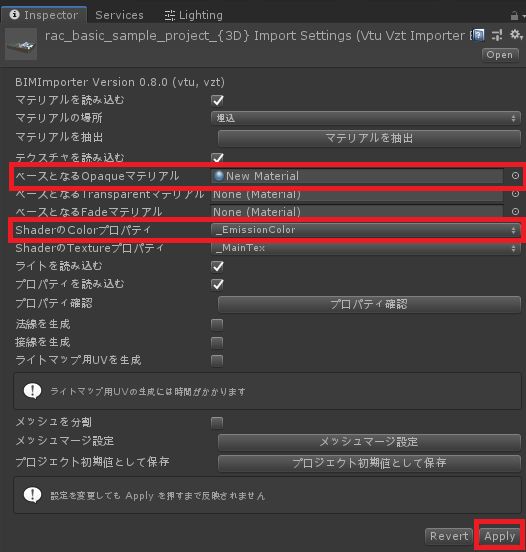Click the asset preview thumbnail
Viewport: 526px width, 552px height.
pos(21,44)
